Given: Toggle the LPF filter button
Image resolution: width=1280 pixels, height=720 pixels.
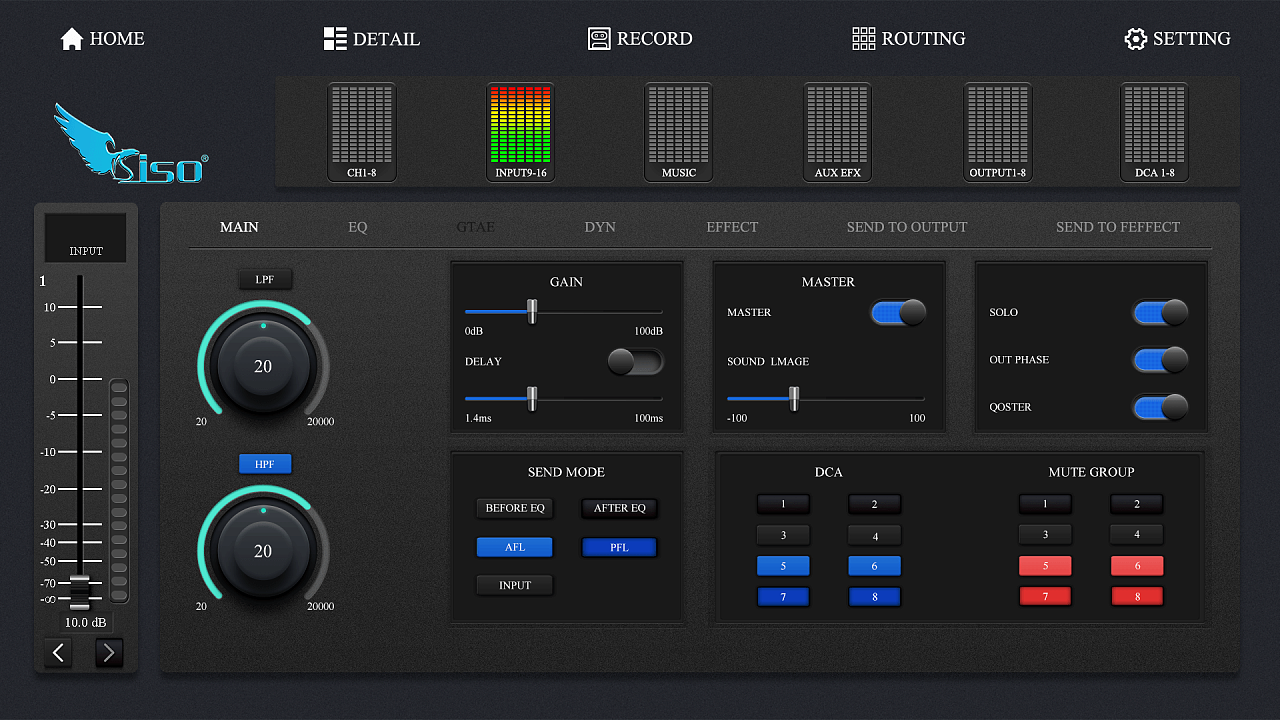Looking at the screenshot, I should point(265,279).
